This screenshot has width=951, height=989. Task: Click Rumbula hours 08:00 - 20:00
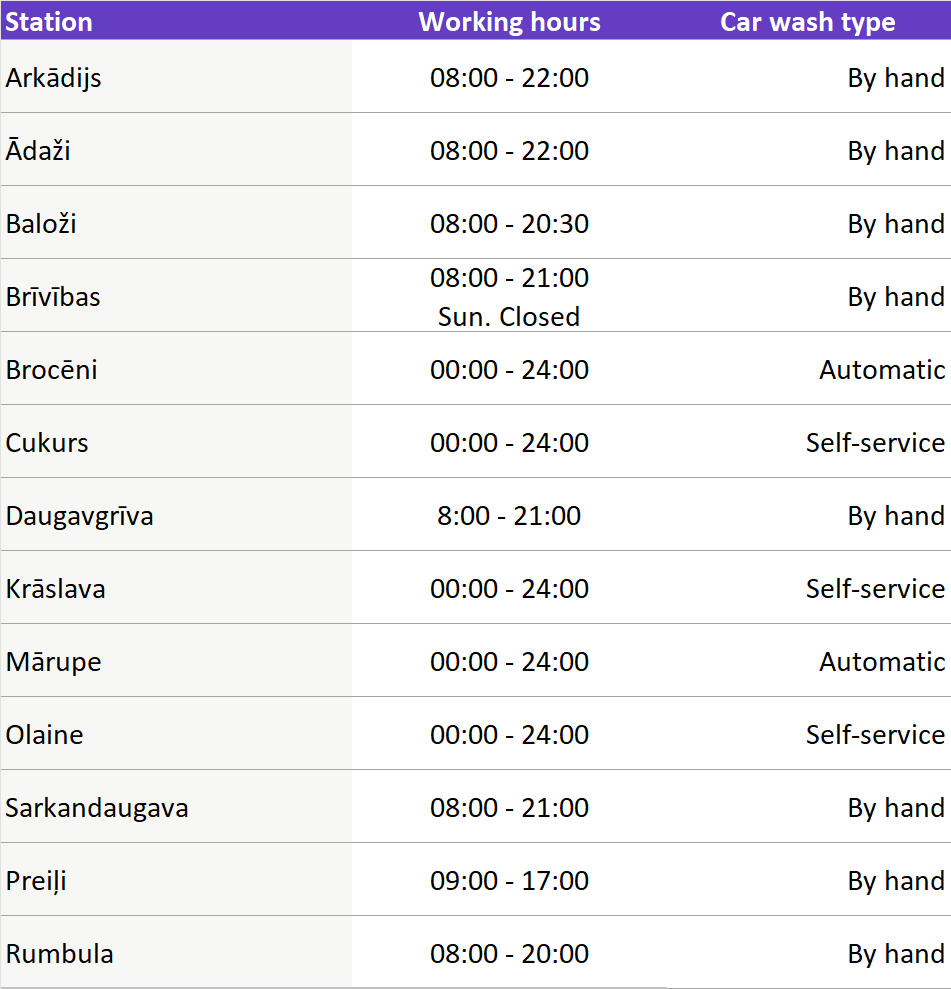point(509,954)
